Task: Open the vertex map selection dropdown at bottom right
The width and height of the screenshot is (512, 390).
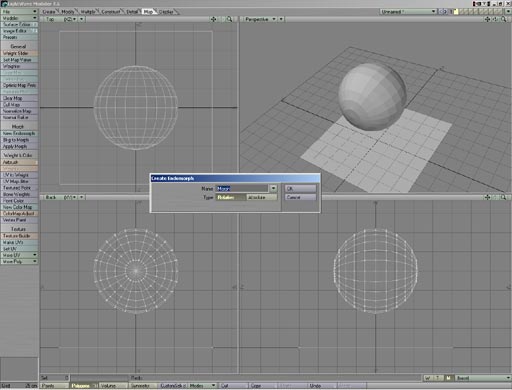Action: pos(483,378)
